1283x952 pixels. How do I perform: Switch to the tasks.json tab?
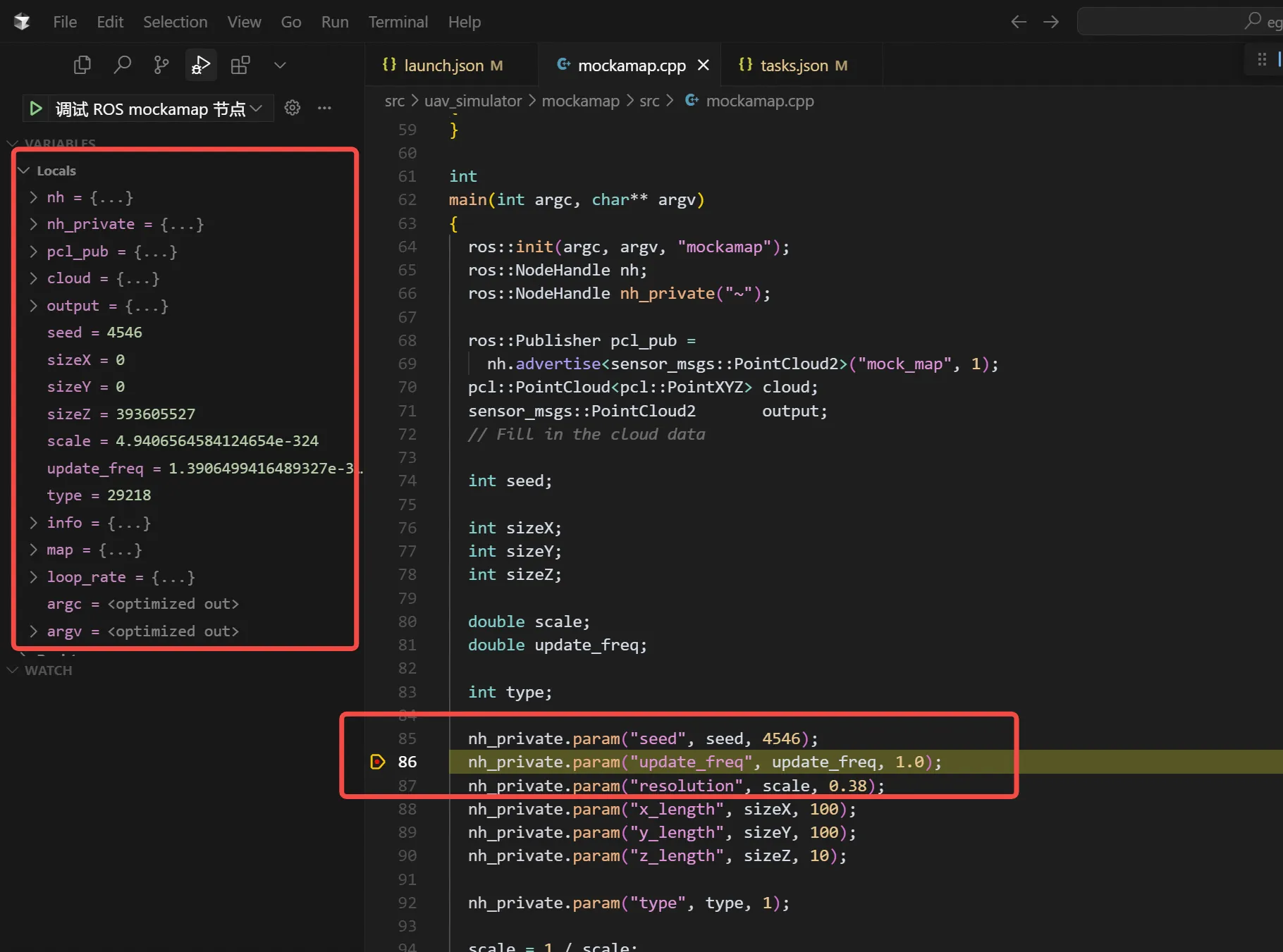pos(802,66)
